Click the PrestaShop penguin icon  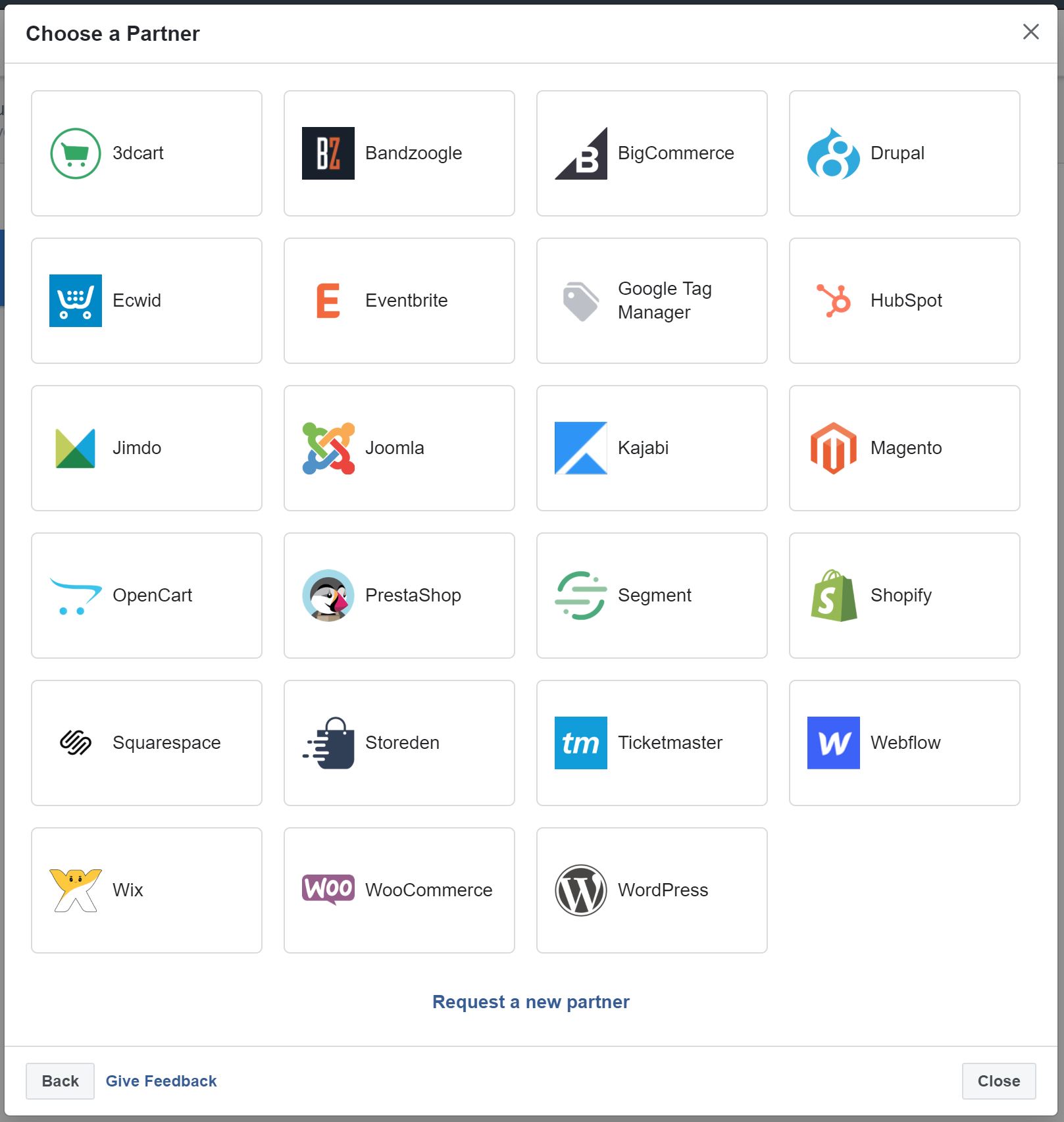pos(328,596)
